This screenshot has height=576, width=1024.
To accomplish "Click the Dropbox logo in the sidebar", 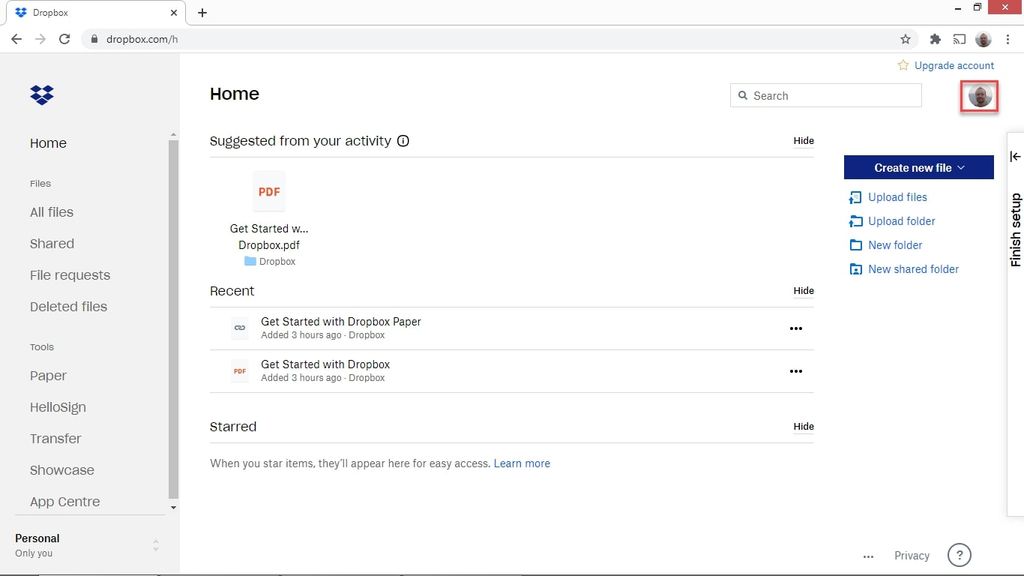I will click(41, 95).
